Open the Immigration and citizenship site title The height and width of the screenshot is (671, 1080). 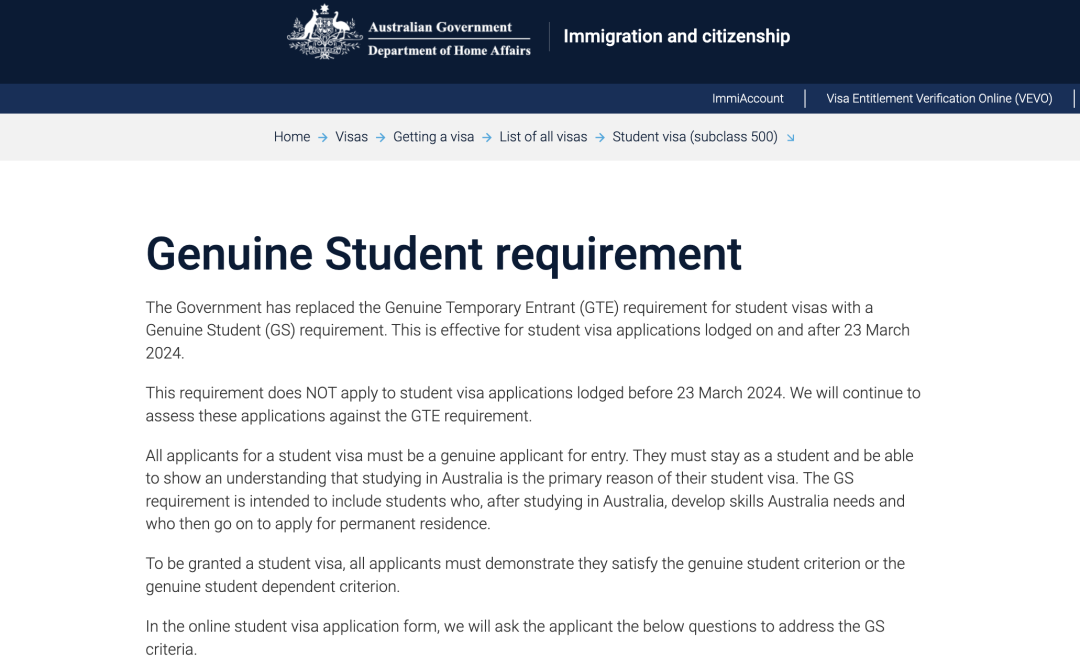(x=676, y=36)
